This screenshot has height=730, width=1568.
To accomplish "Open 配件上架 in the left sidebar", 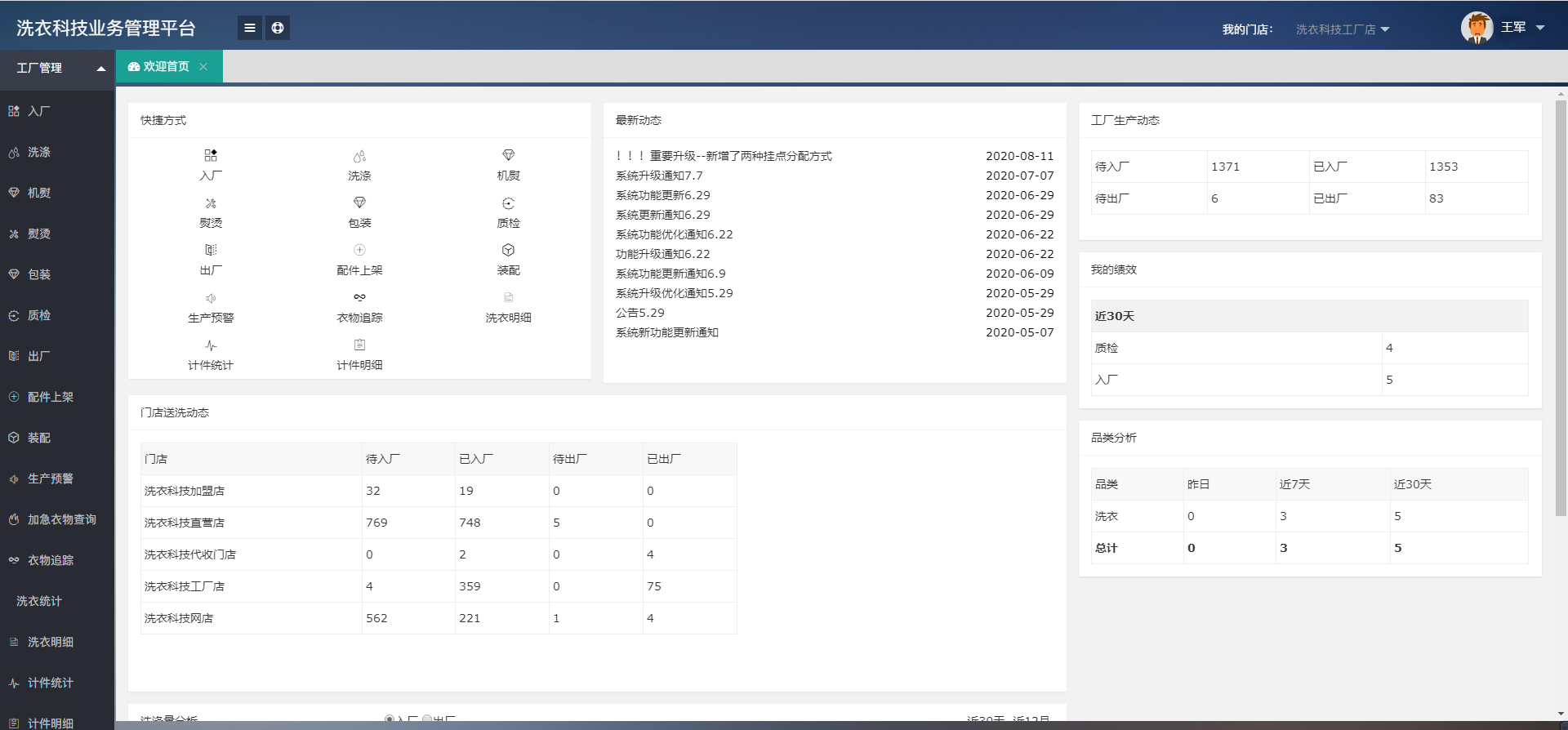I will [x=57, y=397].
